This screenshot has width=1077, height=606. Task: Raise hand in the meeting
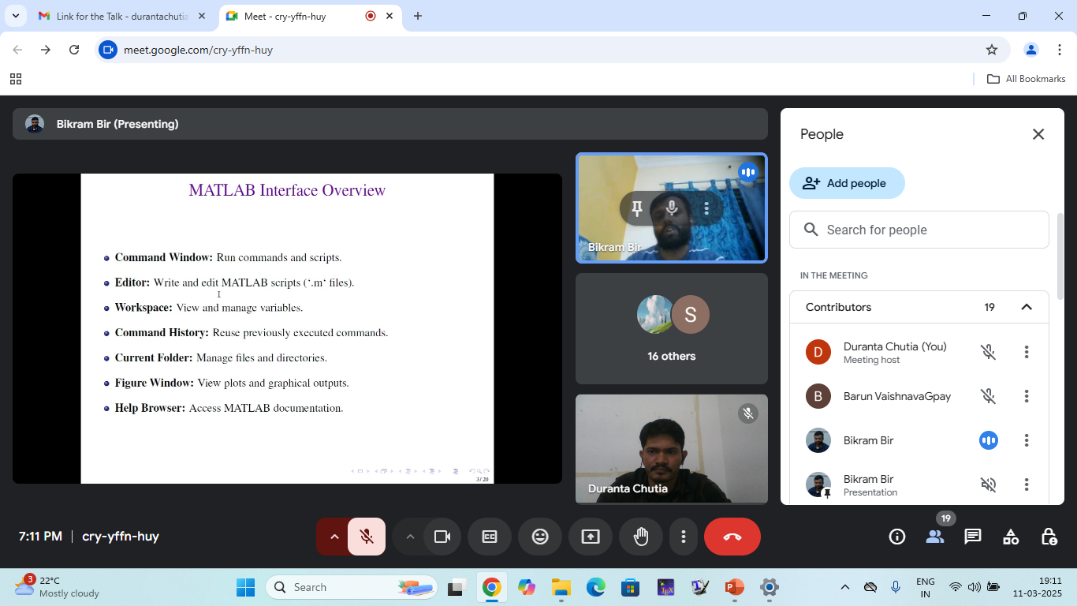click(641, 537)
